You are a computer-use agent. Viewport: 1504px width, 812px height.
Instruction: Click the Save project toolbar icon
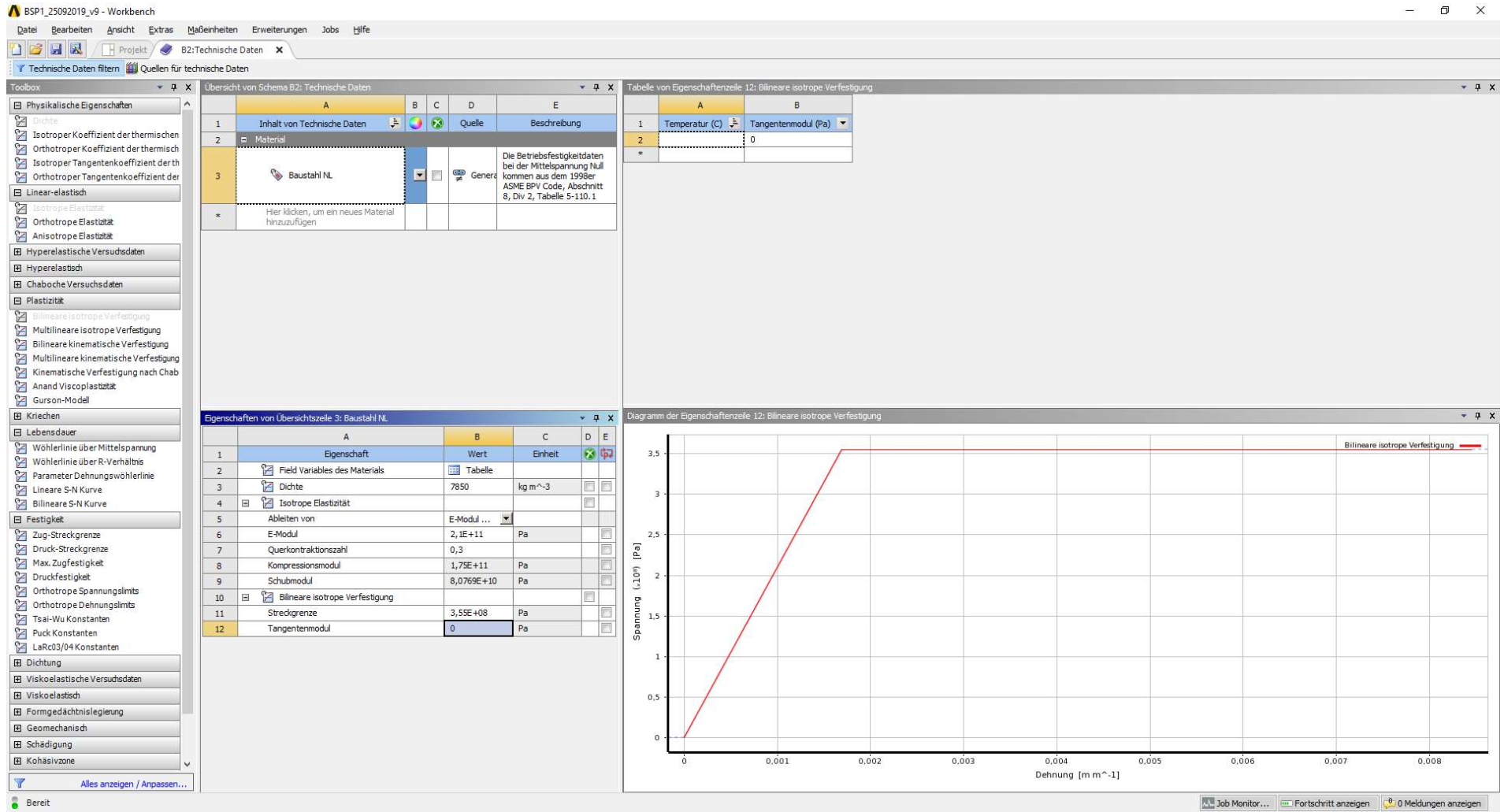[x=56, y=50]
